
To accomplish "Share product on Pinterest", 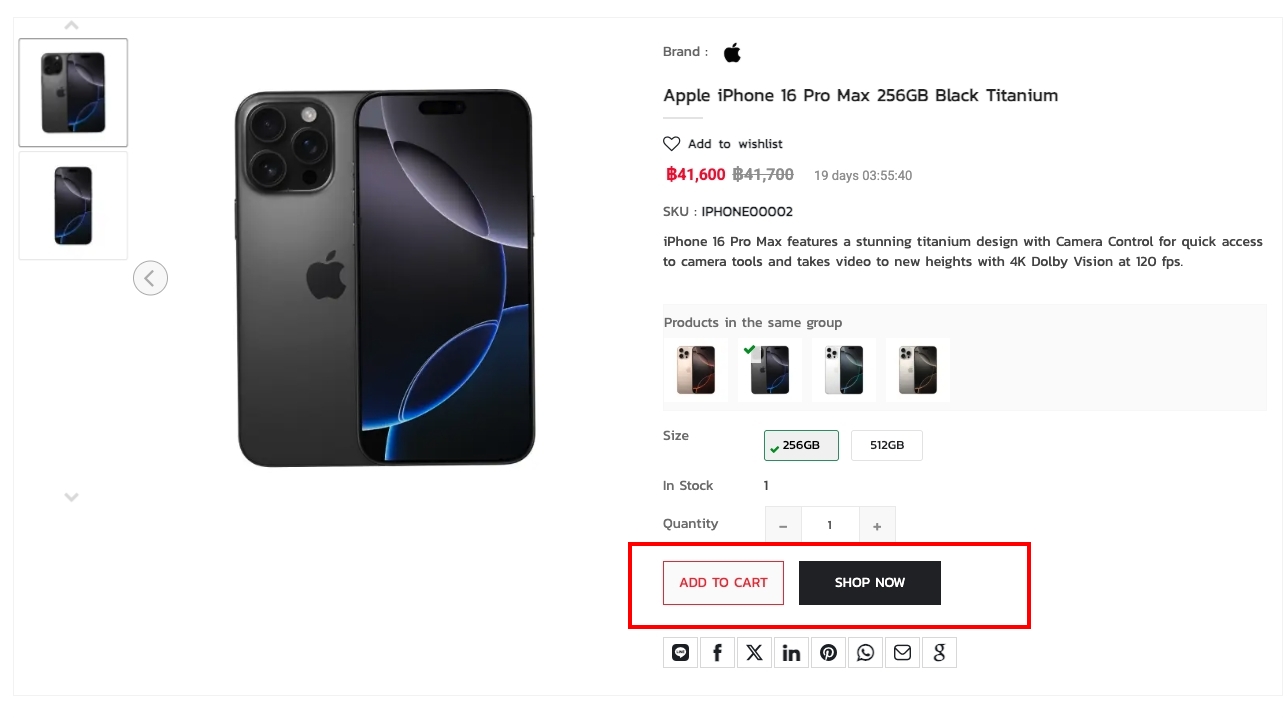I will coord(829,653).
